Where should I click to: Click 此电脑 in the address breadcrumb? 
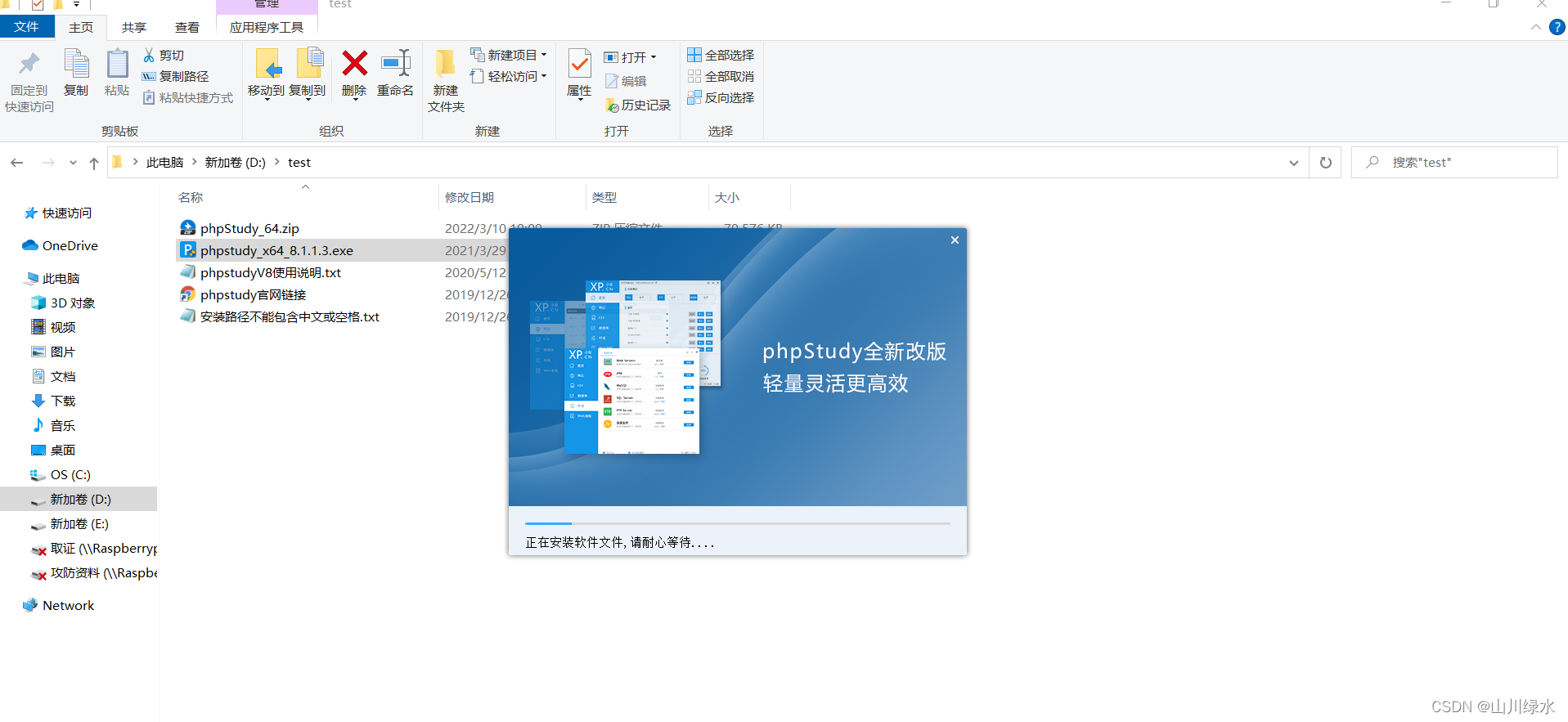(164, 162)
